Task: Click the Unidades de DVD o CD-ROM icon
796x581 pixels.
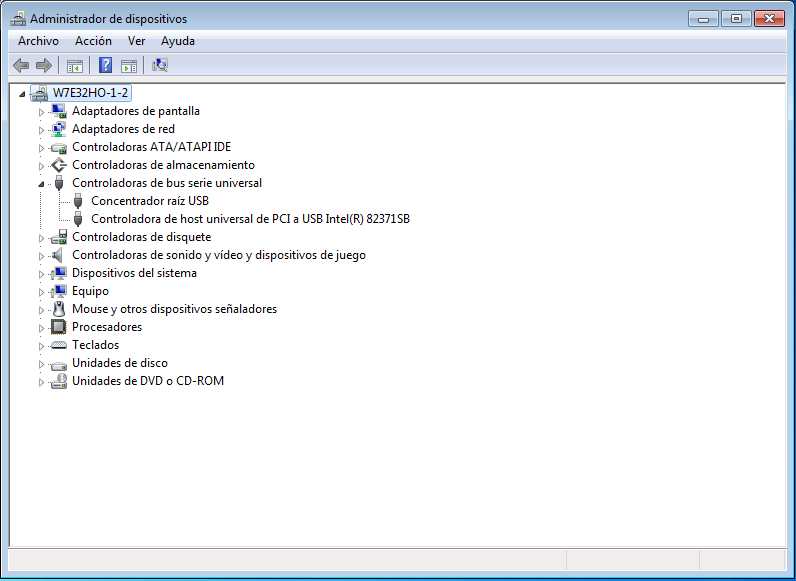Action: [x=58, y=381]
